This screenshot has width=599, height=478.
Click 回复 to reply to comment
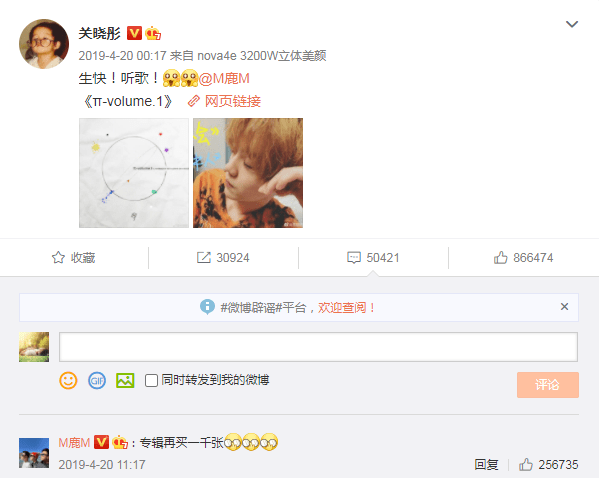pyautogui.click(x=486, y=465)
